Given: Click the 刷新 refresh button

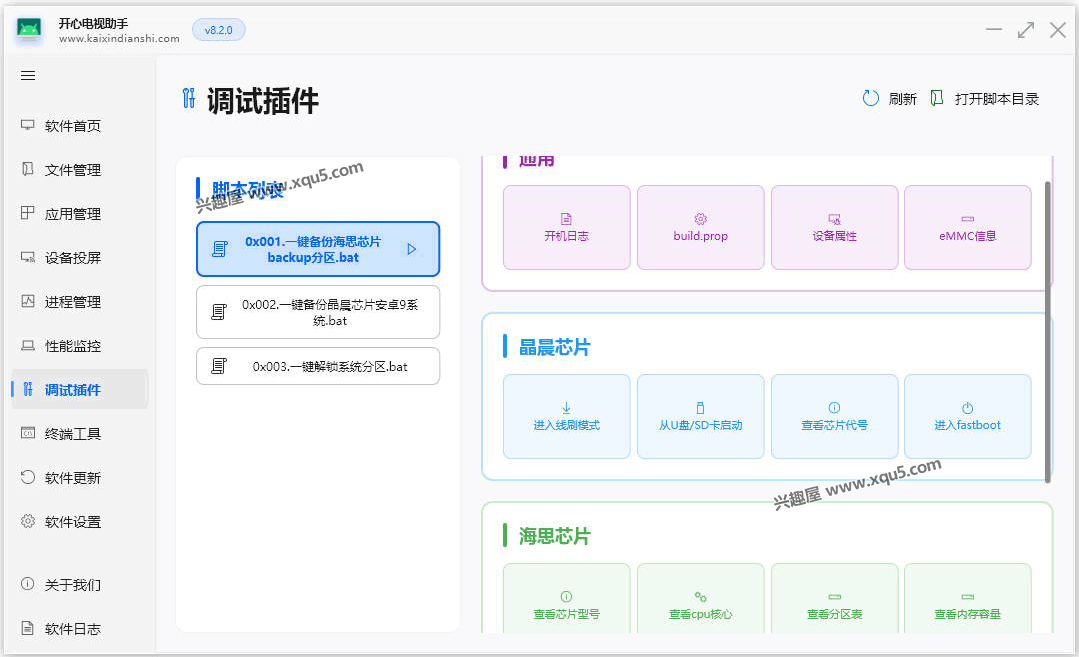Looking at the screenshot, I should 889,98.
